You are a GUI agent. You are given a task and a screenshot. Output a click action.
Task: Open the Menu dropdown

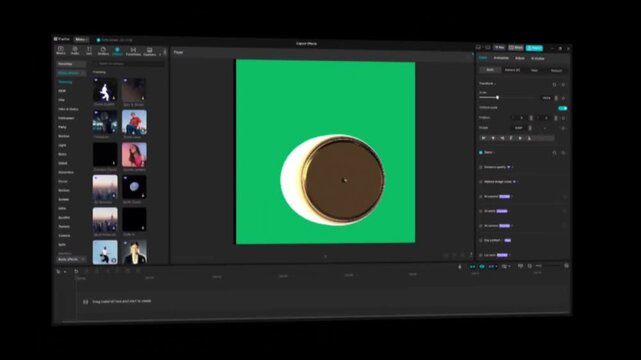pyautogui.click(x=81, y=40)
